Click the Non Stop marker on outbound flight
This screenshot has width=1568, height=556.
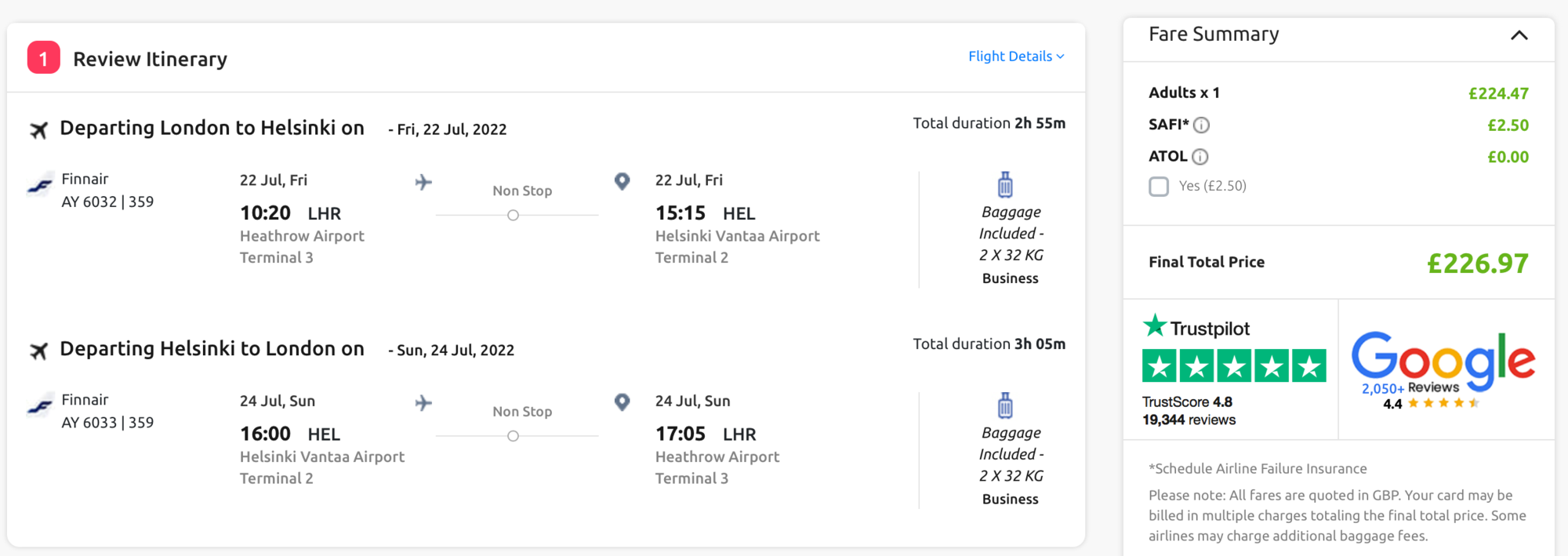[513, 216]
